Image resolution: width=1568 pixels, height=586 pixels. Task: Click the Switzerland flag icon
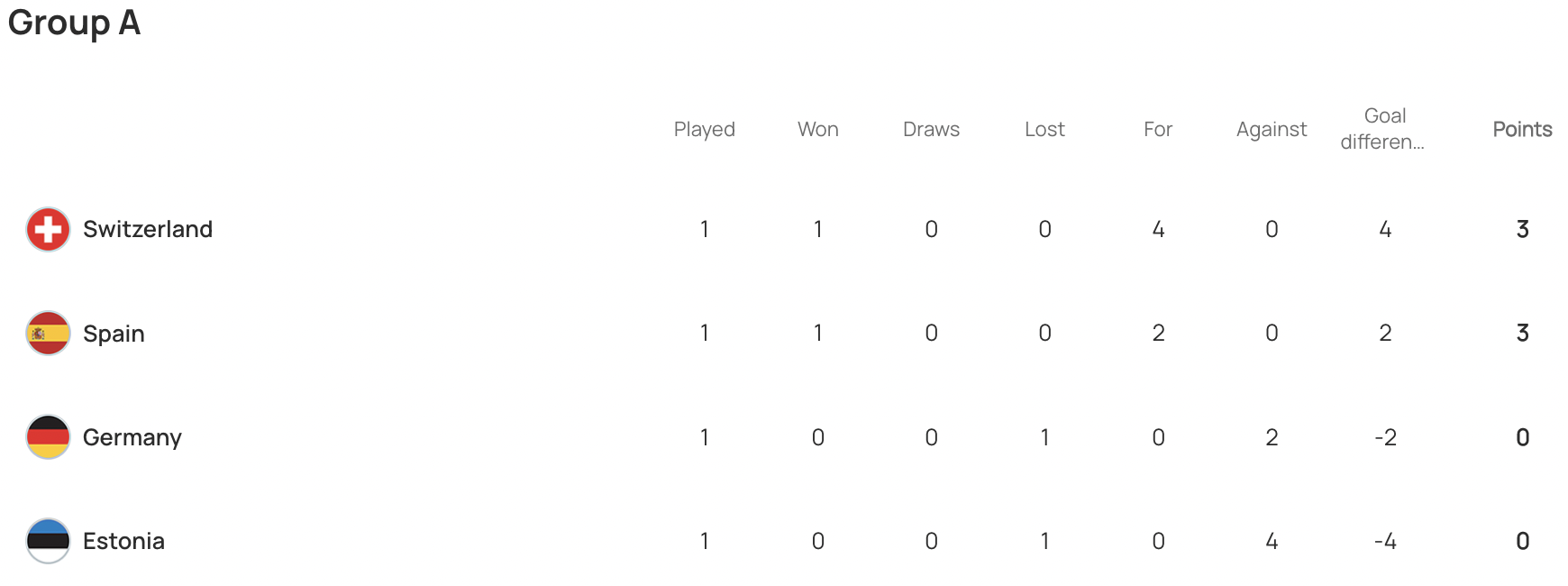coord(49,229)
